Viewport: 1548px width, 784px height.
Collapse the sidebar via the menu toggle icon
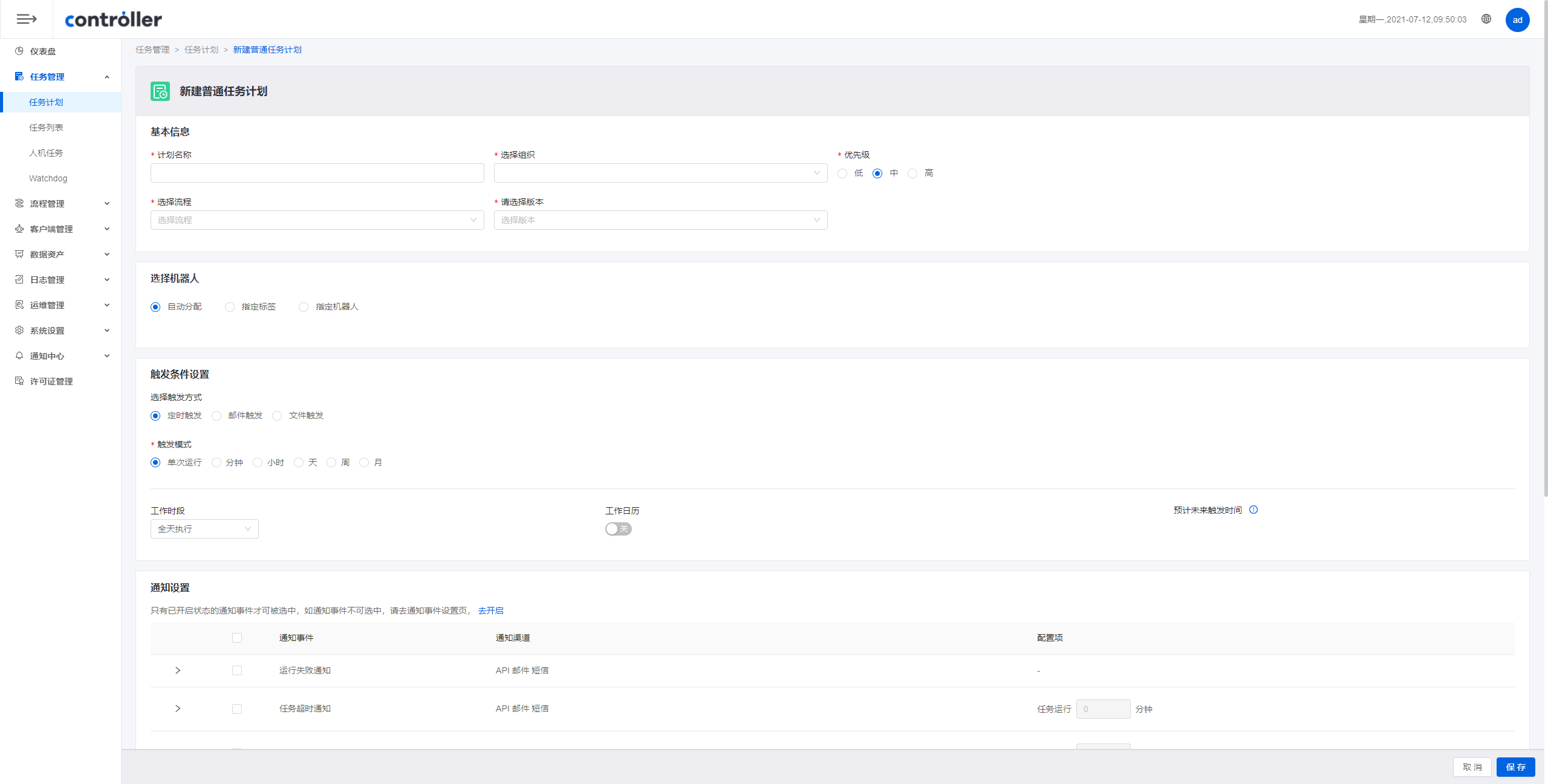26,19
